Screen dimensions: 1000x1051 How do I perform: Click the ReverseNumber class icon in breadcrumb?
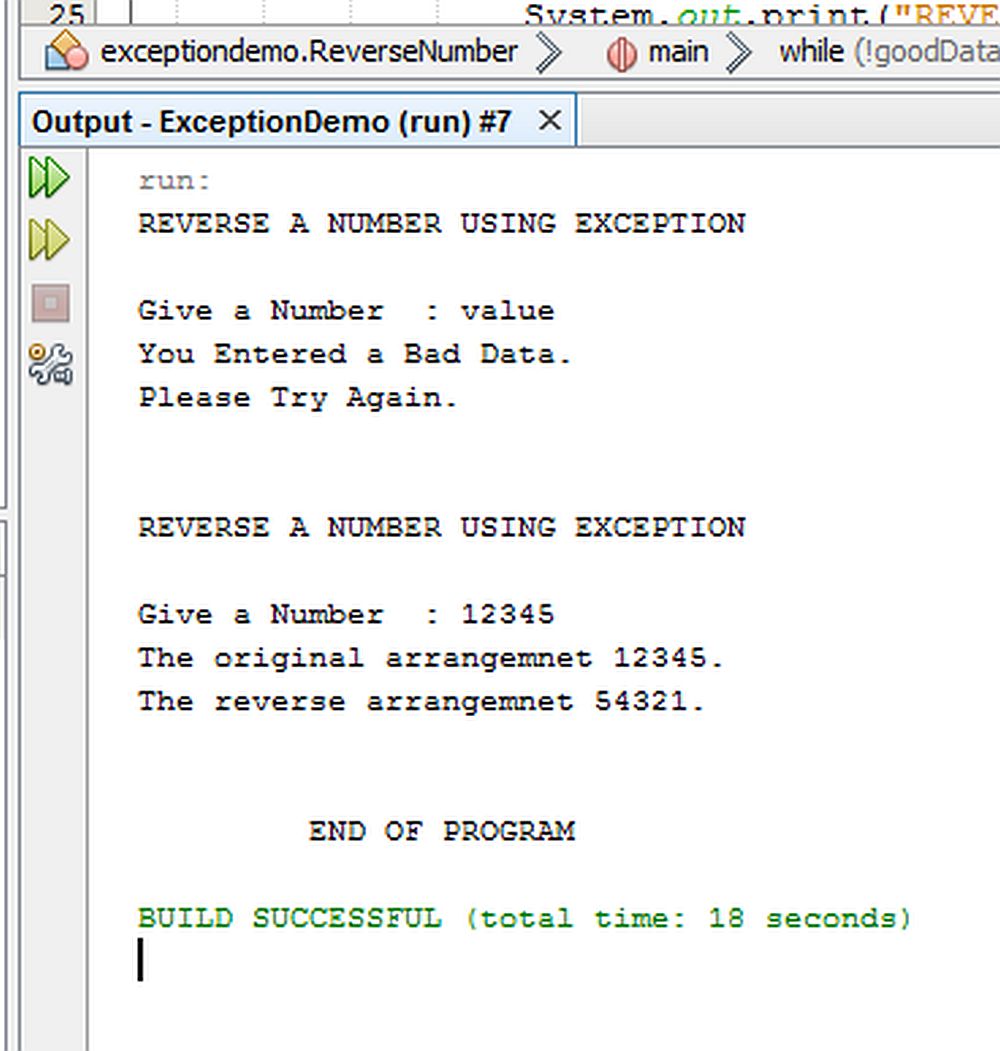[x=64, y=50]
